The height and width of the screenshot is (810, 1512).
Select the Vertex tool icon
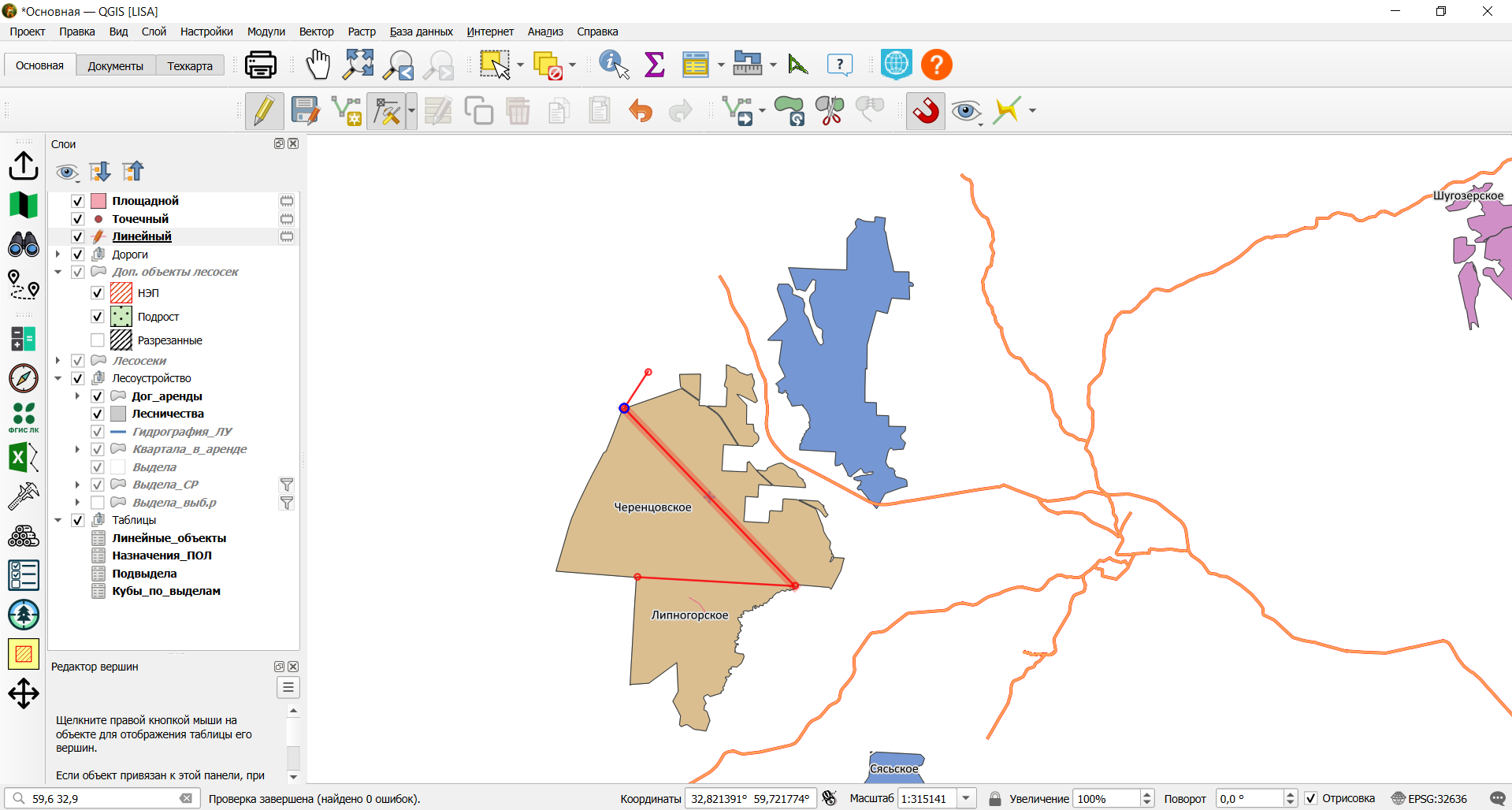pyautogui.click(x=388, y=111)
